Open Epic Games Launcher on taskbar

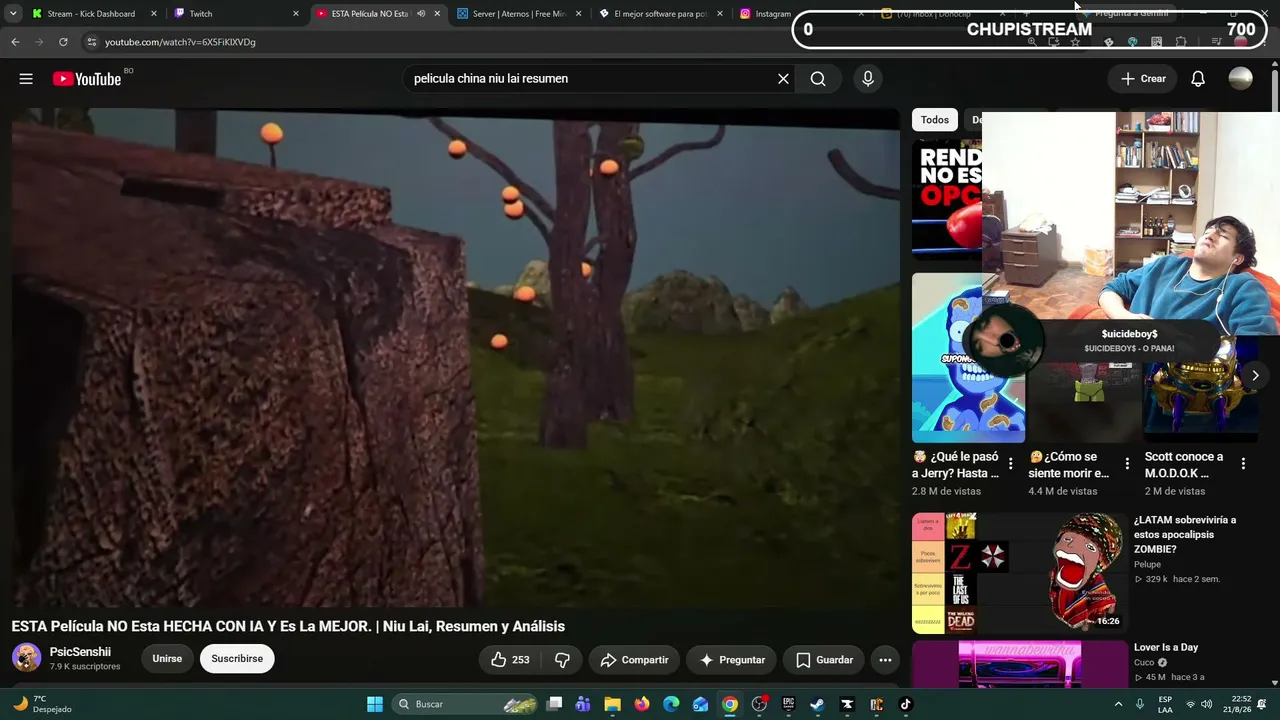coord(788,704)
